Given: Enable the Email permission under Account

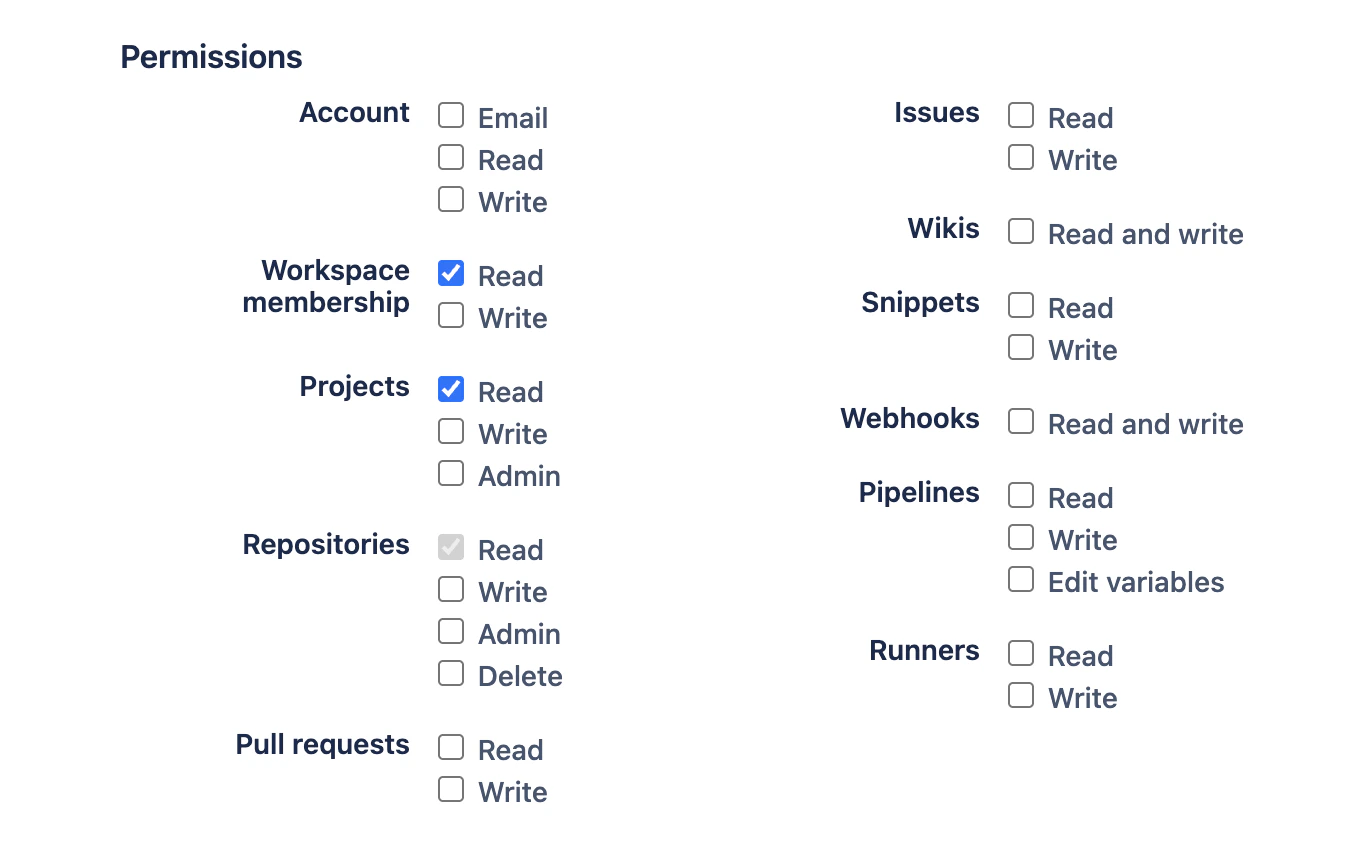Looking at the screenshot, I should coord(451,115).
